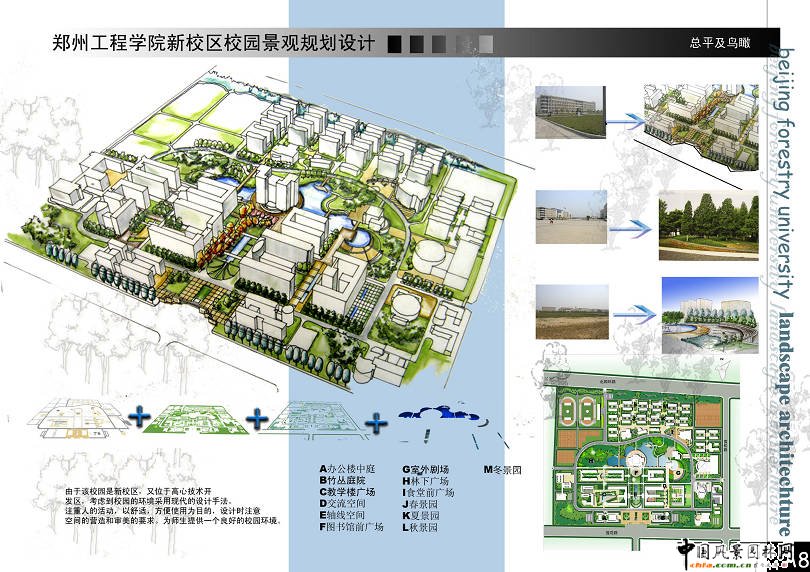The height and width of the screenshot is (572, 810).
Task: Click the second blue plus sign between diagrams
Action: pos(260,417)
